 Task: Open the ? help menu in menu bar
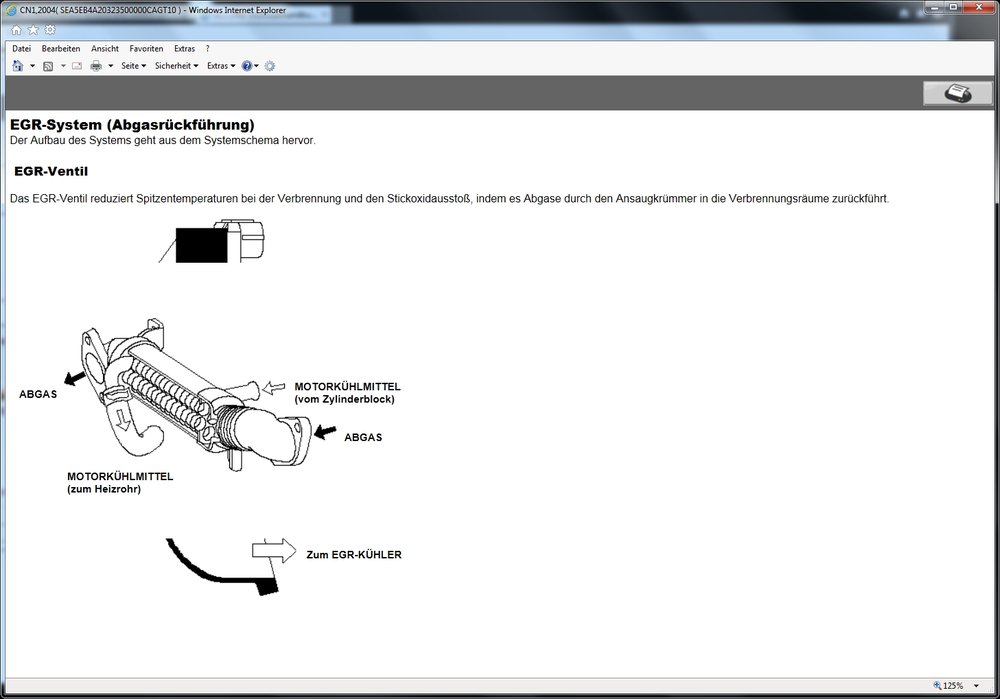pos(208,48)
